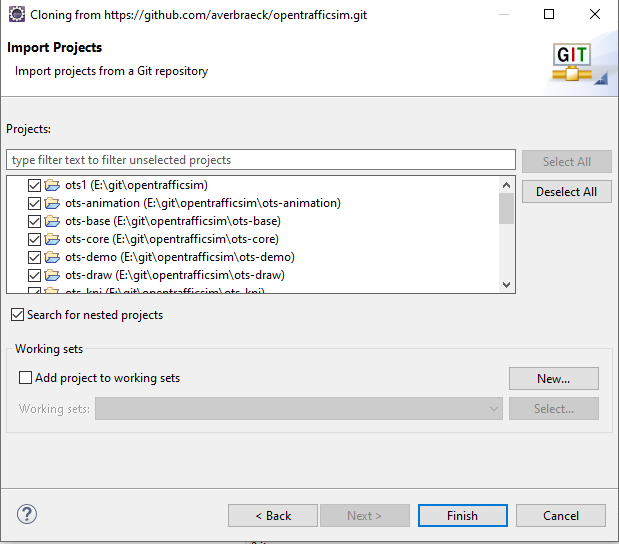Maximize the cloning dialog window
This screenshot has width=619, height=544.
tap(549, 15)
